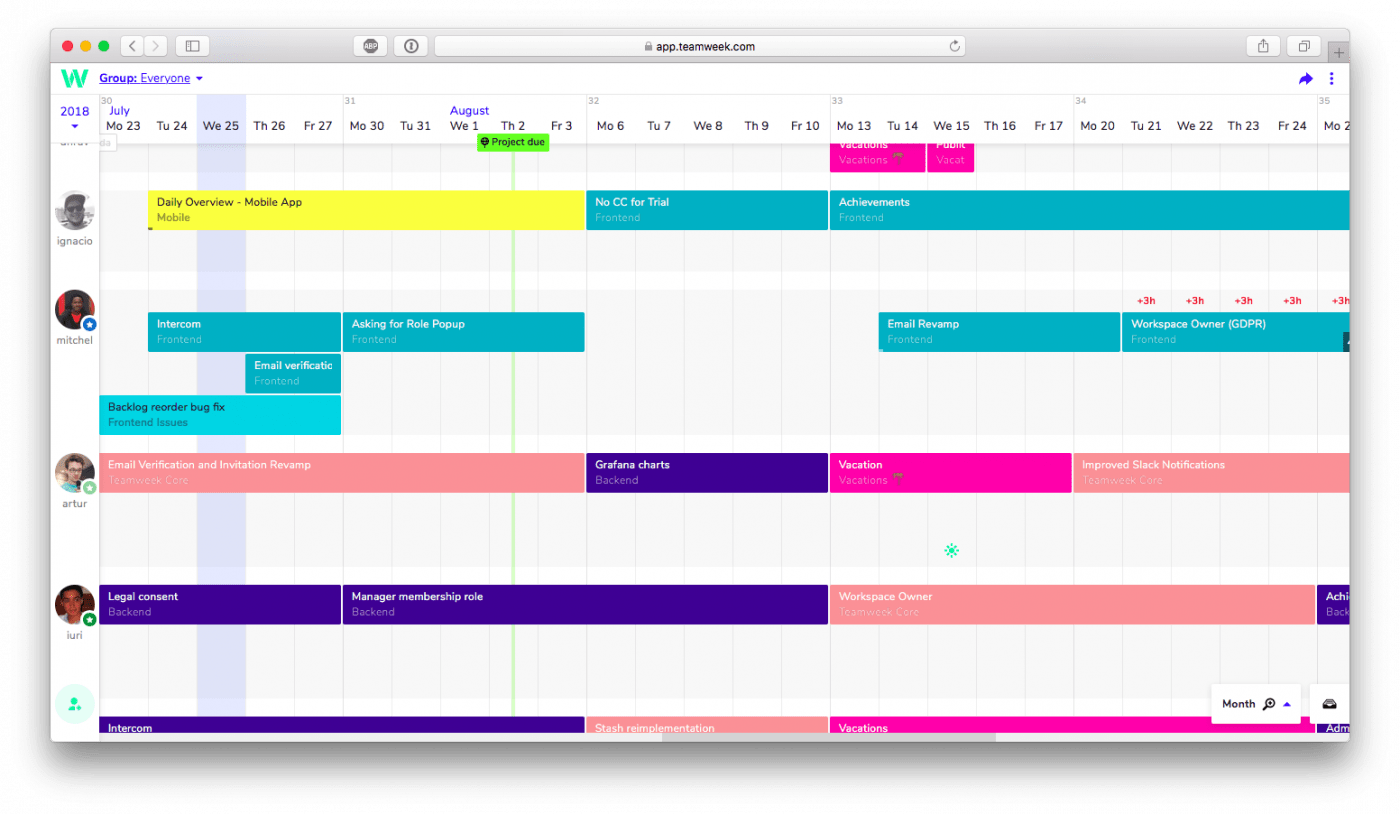Open the No CC for Trial task
Image resolution: width=1400 pixels, height=814 pixels.
click(707, 210)
